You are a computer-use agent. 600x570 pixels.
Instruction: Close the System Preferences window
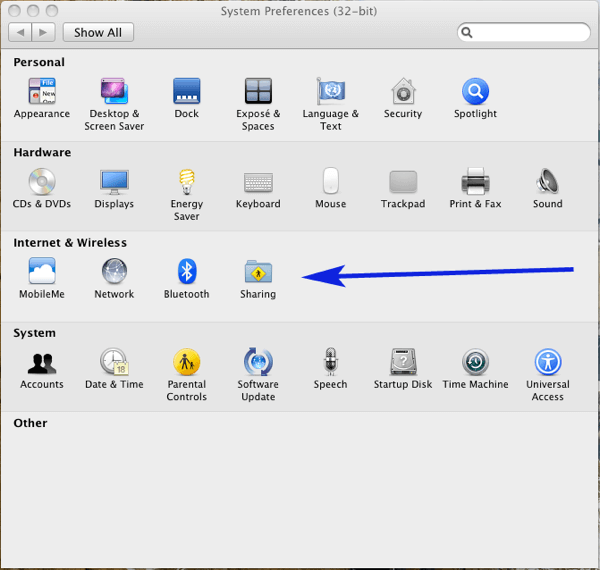[14, 11]
